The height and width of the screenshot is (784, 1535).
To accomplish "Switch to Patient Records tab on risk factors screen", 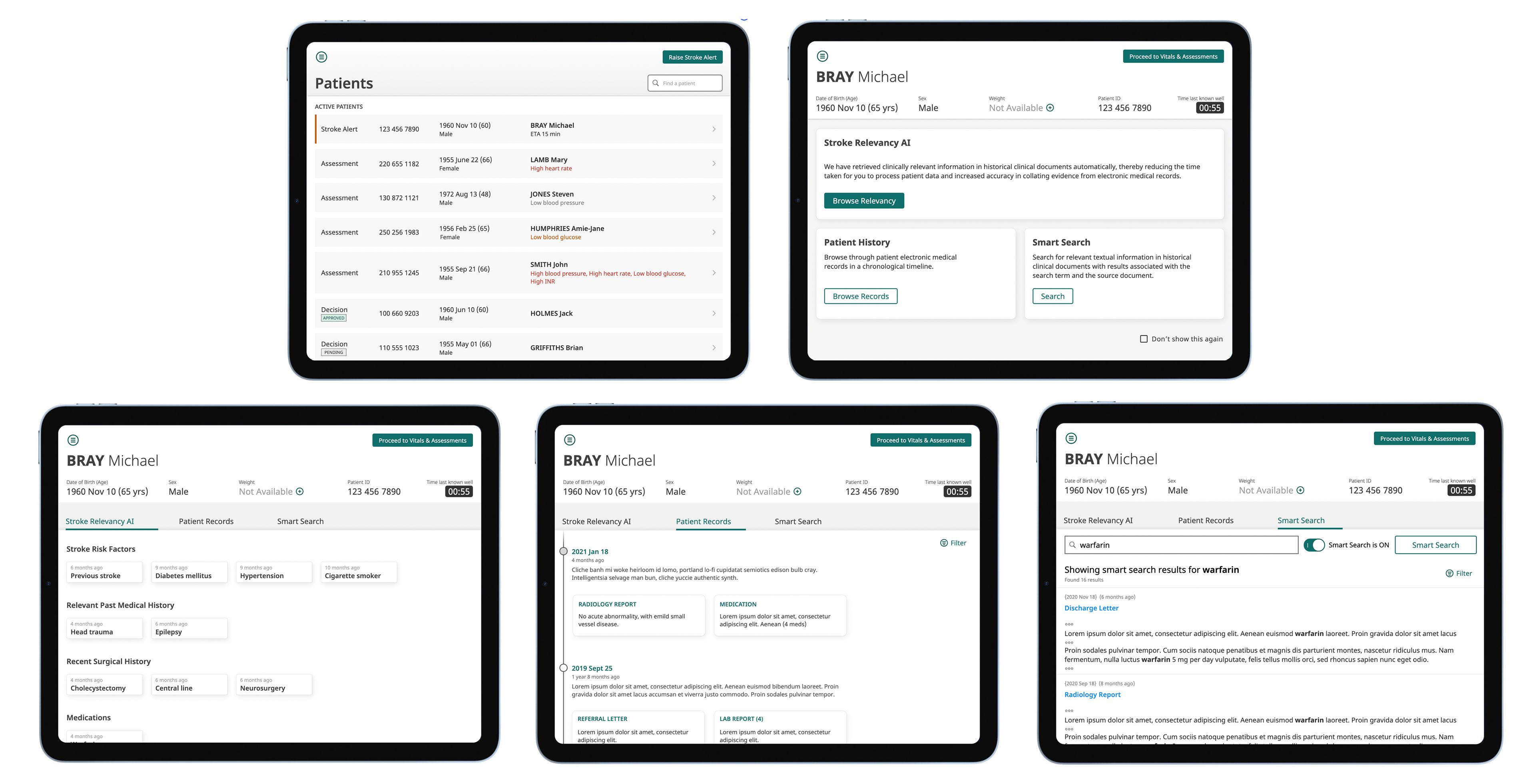I will tap(206, 521).
